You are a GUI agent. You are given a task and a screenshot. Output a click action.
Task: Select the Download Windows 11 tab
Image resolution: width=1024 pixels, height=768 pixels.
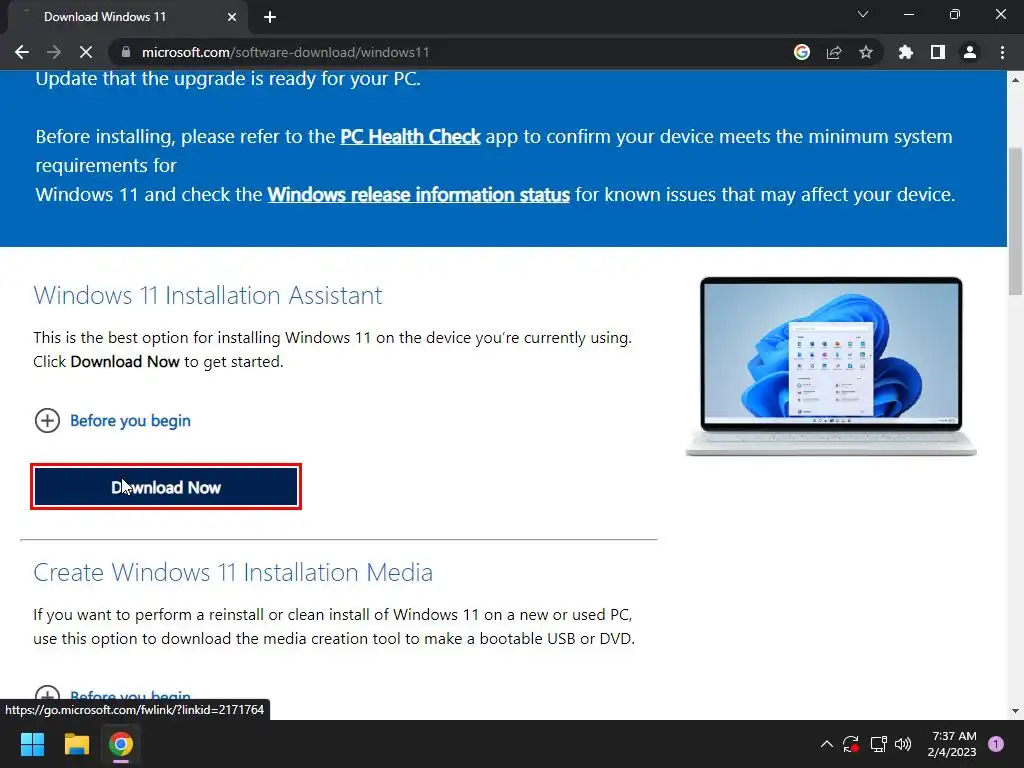click(128, 17)
